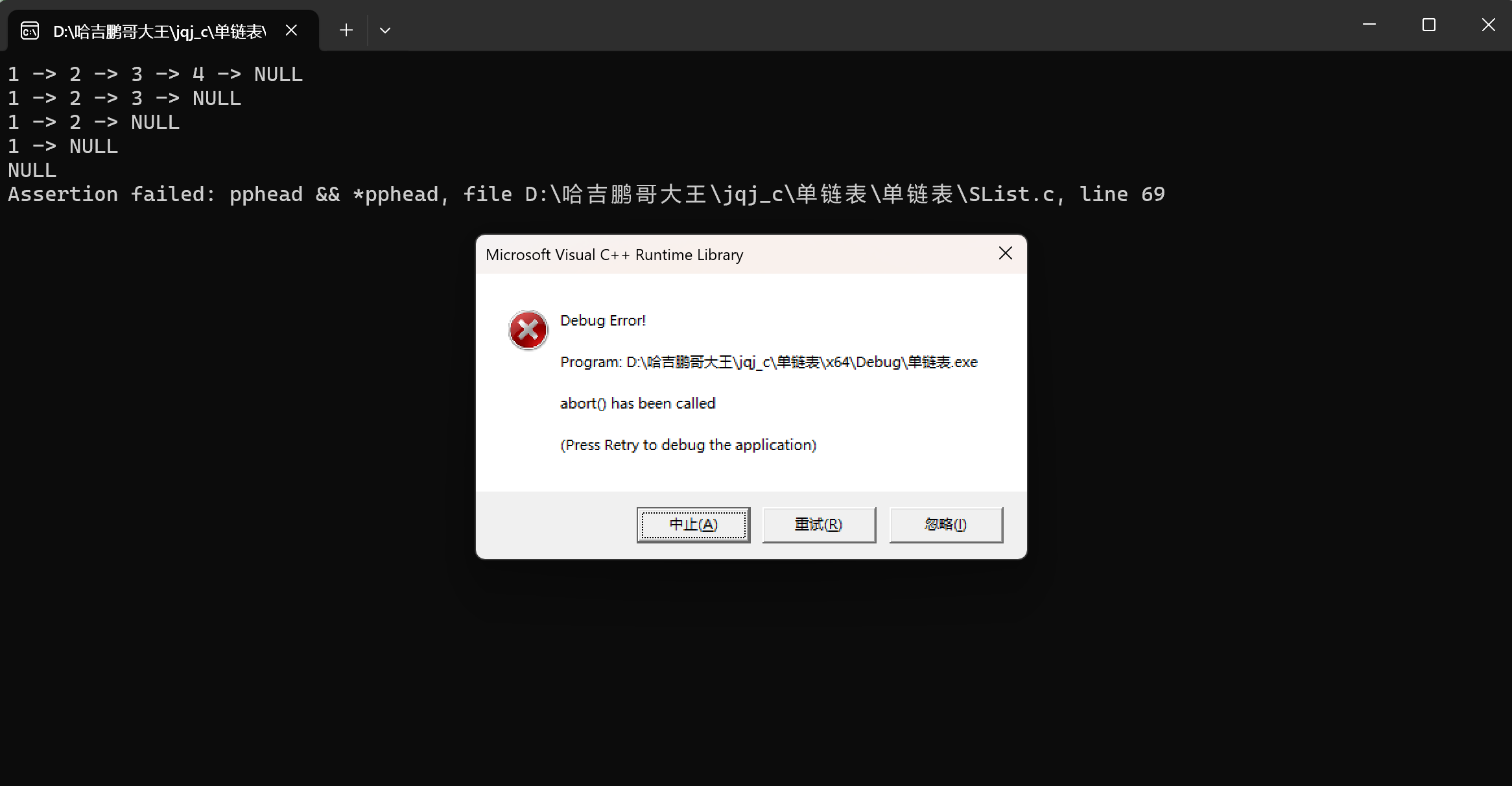Abort the program with the 中止(A) button

point(693,525)
